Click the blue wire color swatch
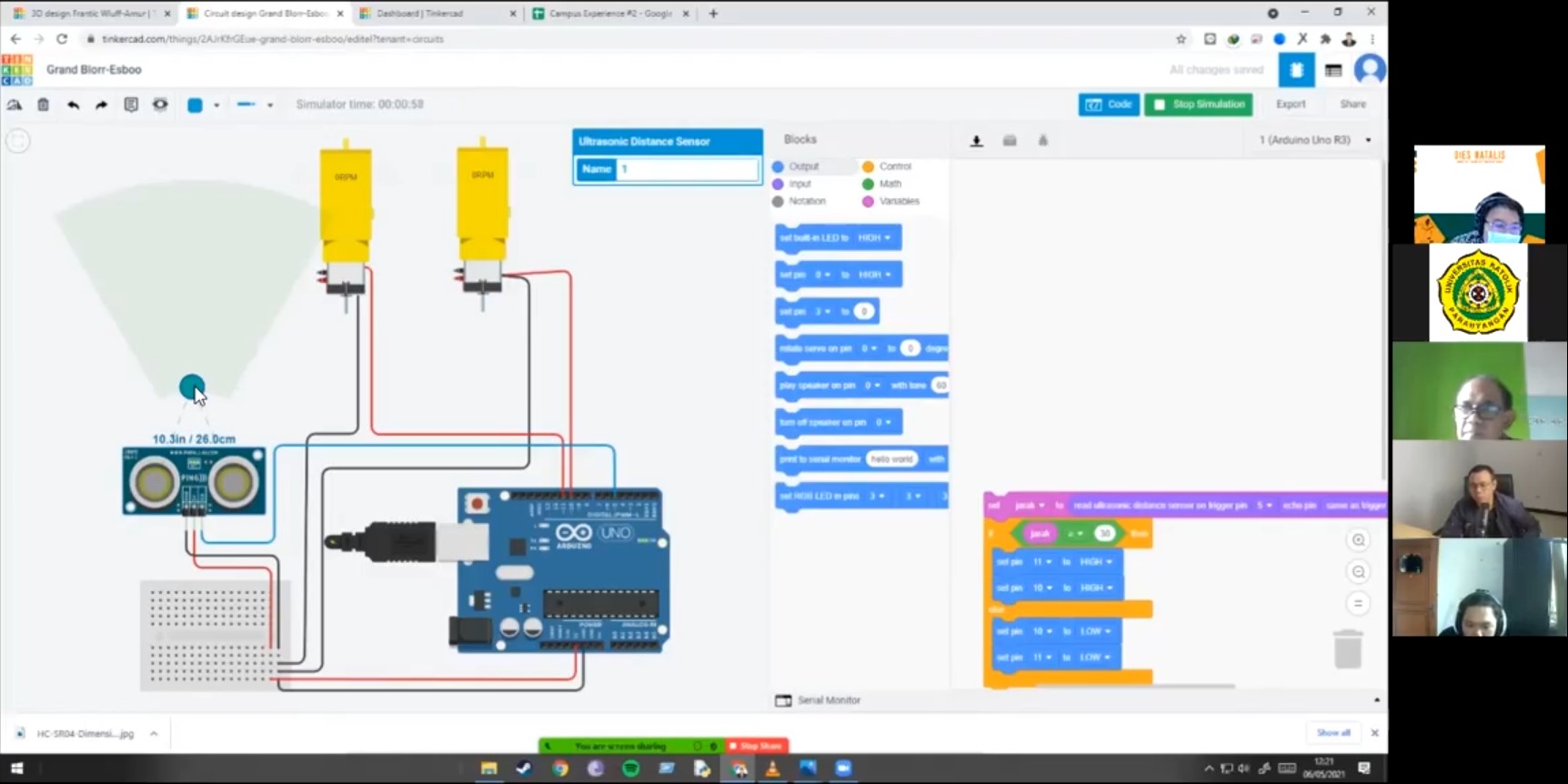1568x784 pixels. [195, 105]
